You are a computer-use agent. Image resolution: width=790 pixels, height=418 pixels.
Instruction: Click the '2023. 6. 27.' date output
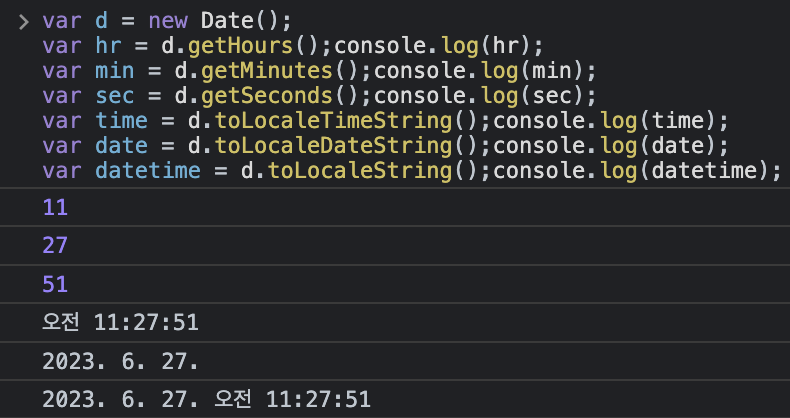click(x=120, y=361)
